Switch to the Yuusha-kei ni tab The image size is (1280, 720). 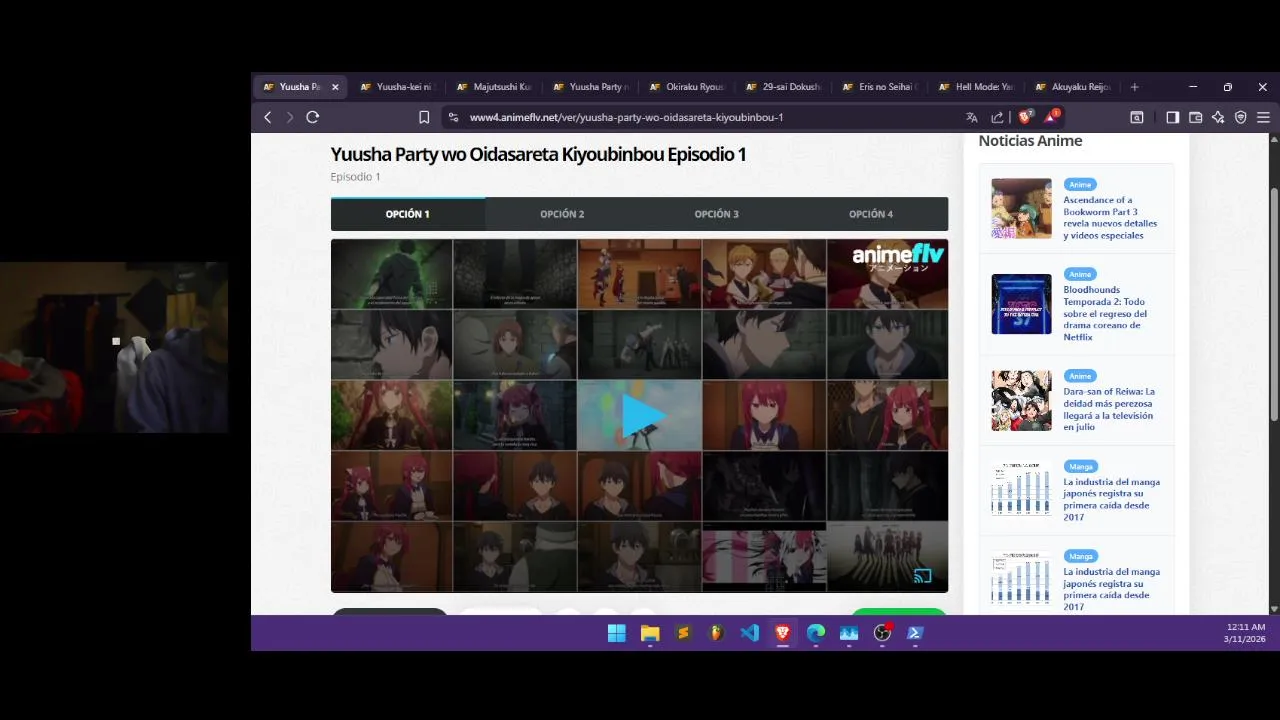[397, 87]
